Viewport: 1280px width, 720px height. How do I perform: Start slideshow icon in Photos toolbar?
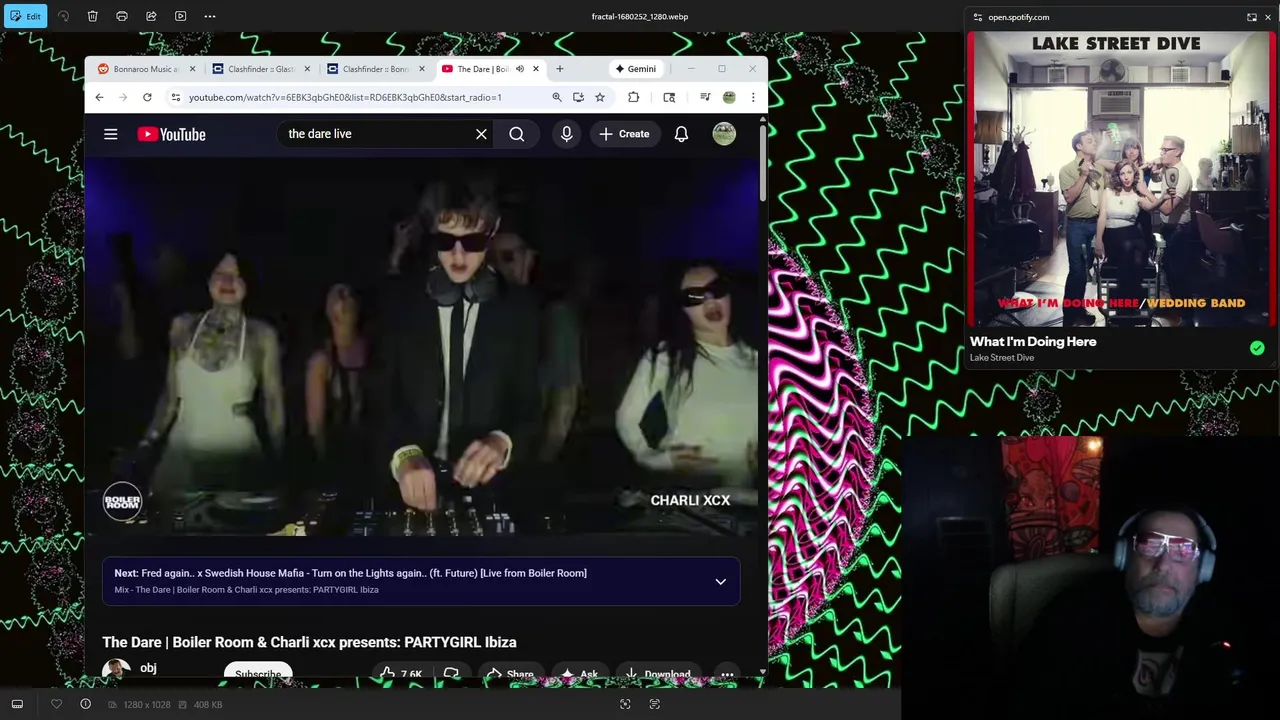(181, 16)
